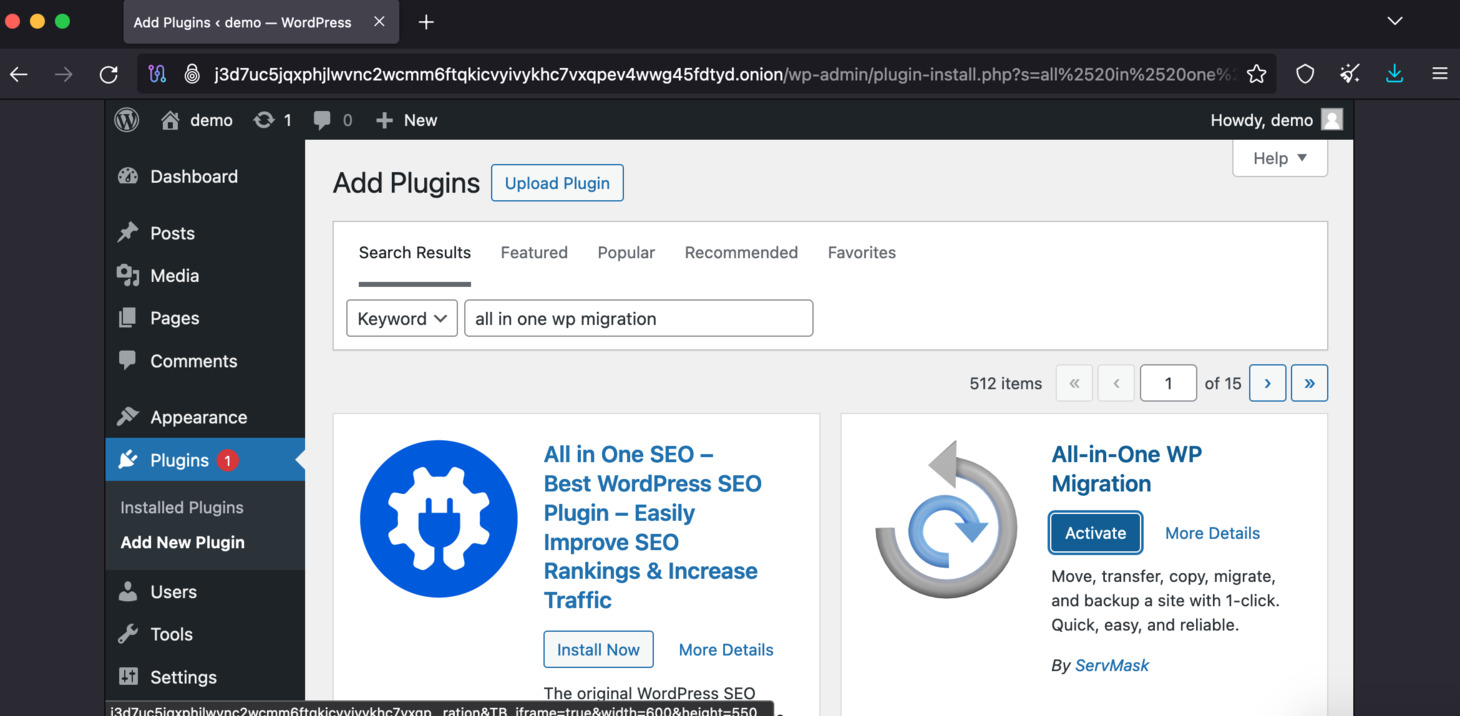Open the shield security level icon

click(1305, 74)
